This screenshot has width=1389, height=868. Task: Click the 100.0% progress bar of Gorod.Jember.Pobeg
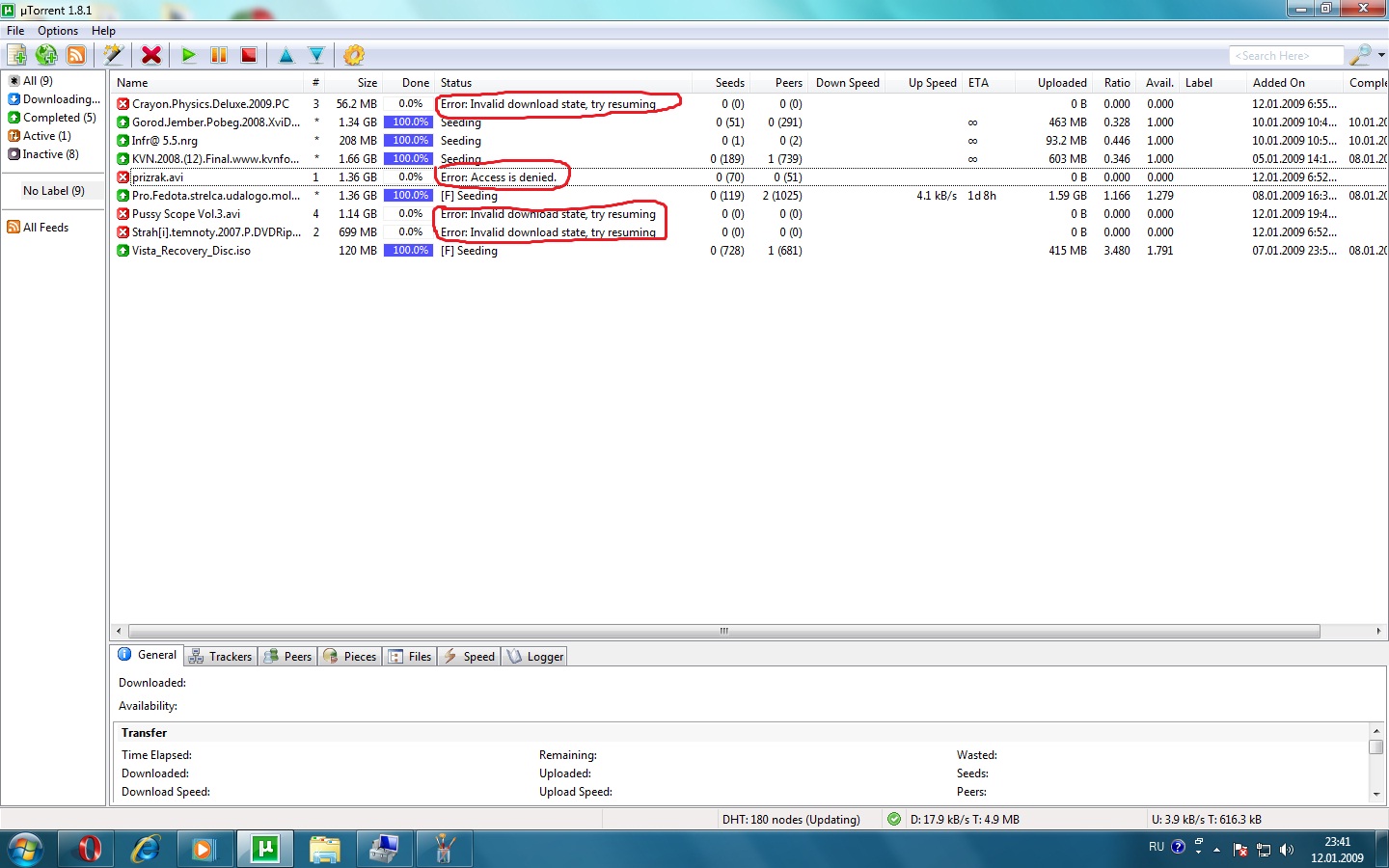click(x=408, y=122)
